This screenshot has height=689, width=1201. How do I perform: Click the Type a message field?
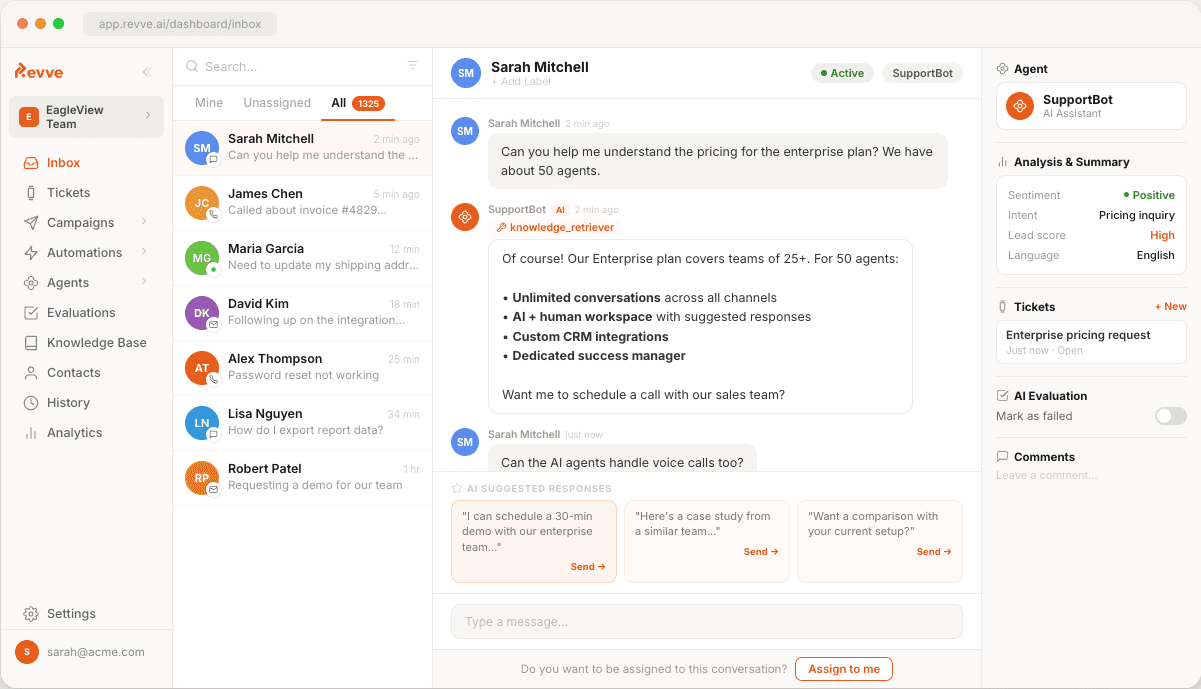(x=706, y=622)
